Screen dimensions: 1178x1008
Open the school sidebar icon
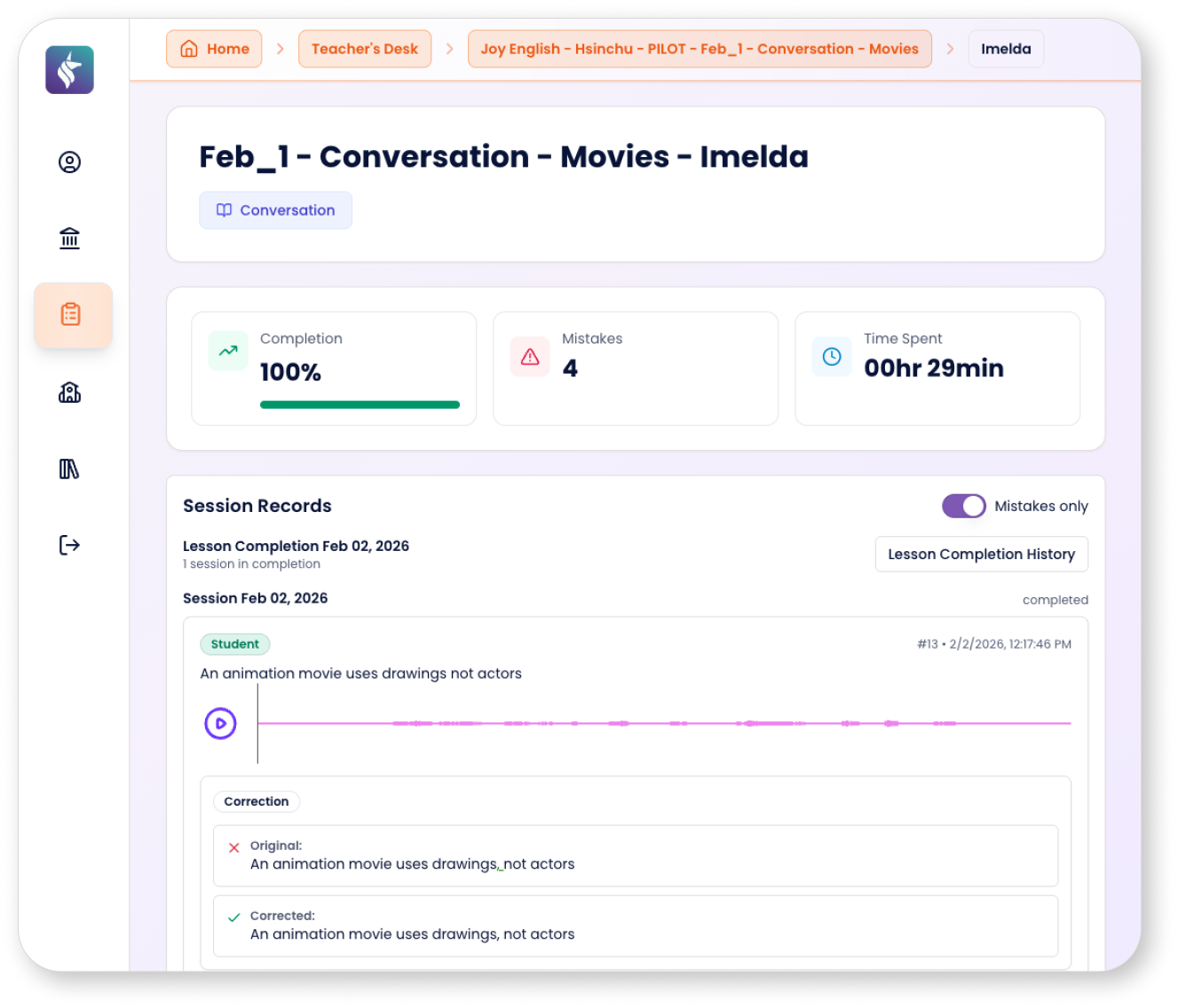click(x=69, y=392)
